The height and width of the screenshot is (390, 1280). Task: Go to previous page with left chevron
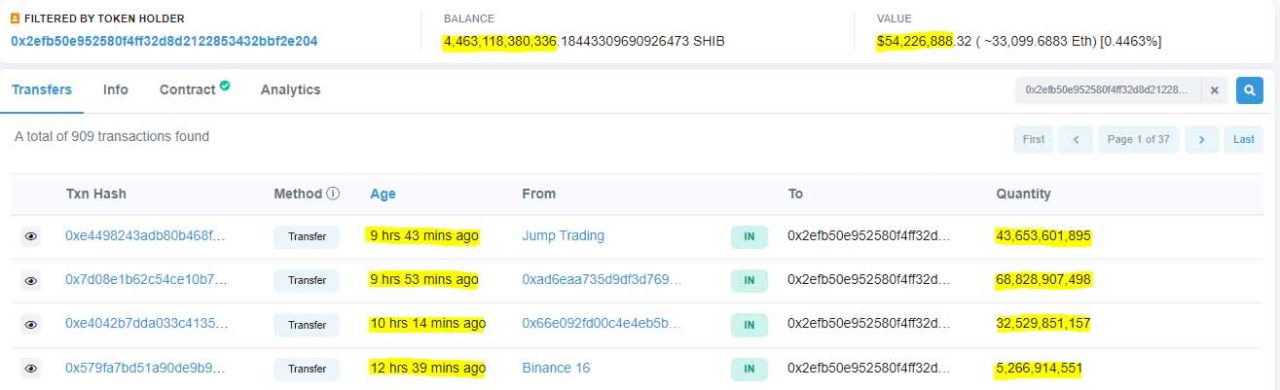pyautogui.click(x=1076, y=139)
